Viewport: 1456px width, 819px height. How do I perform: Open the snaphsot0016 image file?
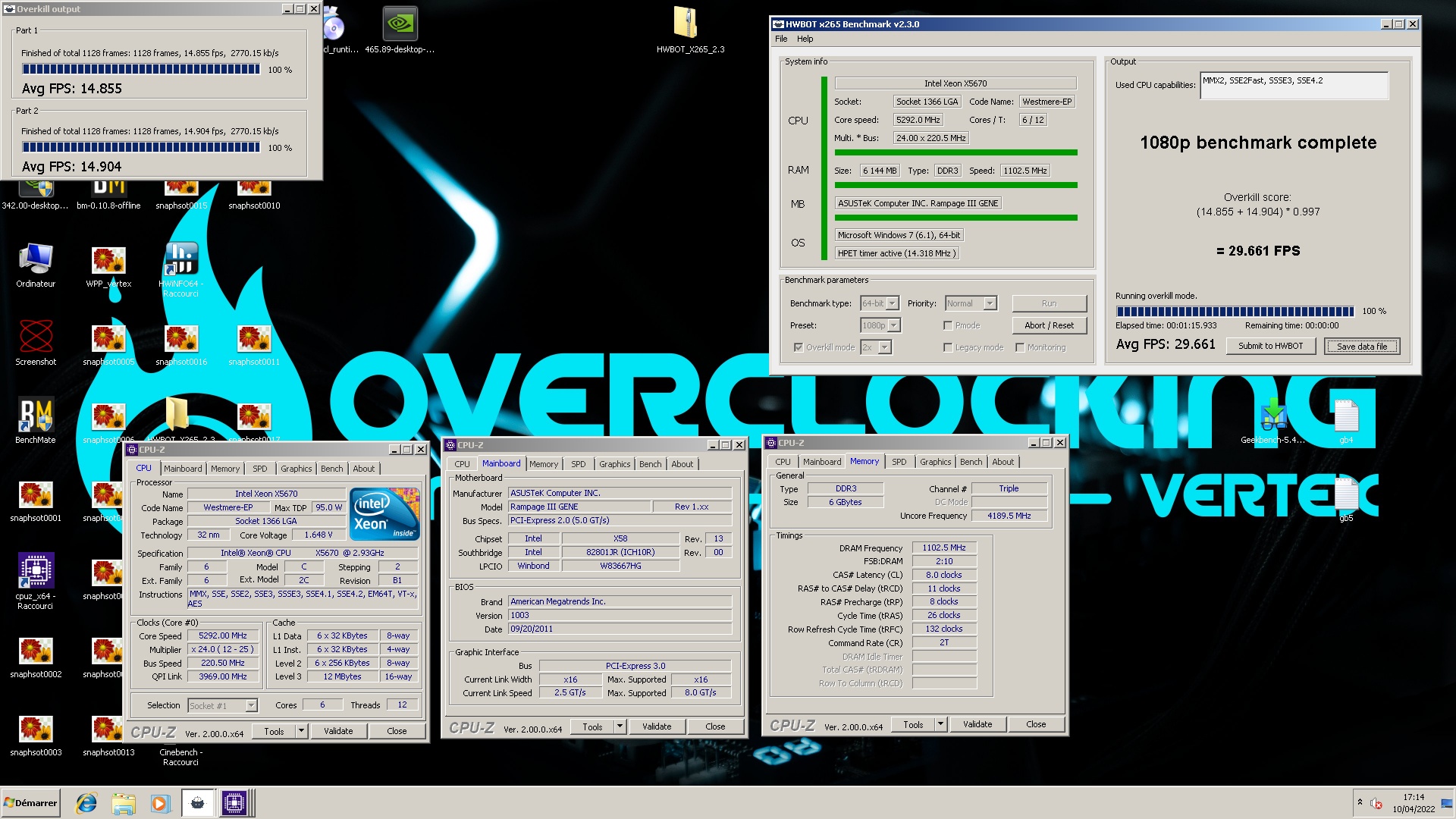click(x=181, y=344)
